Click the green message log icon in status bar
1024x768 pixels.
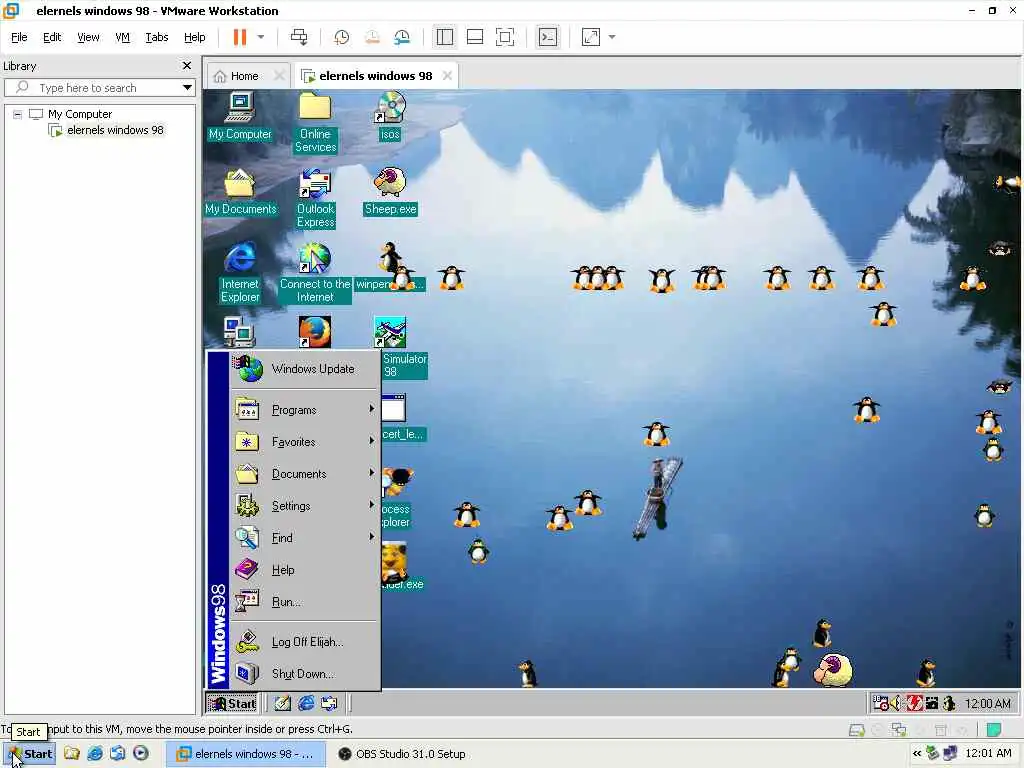tap(993, 729)
